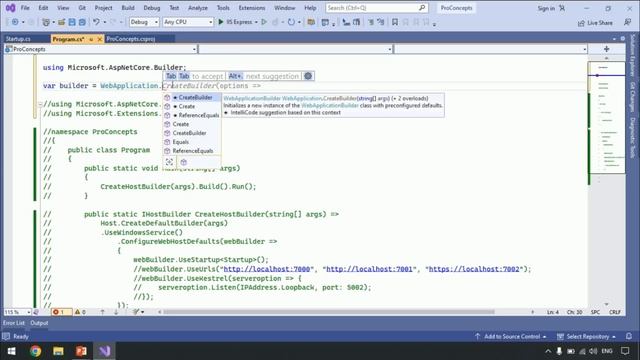Screen dimensions: 640x360
Task: Toggle the IntelliSense expand scope icon
Action: coord(169,162)
